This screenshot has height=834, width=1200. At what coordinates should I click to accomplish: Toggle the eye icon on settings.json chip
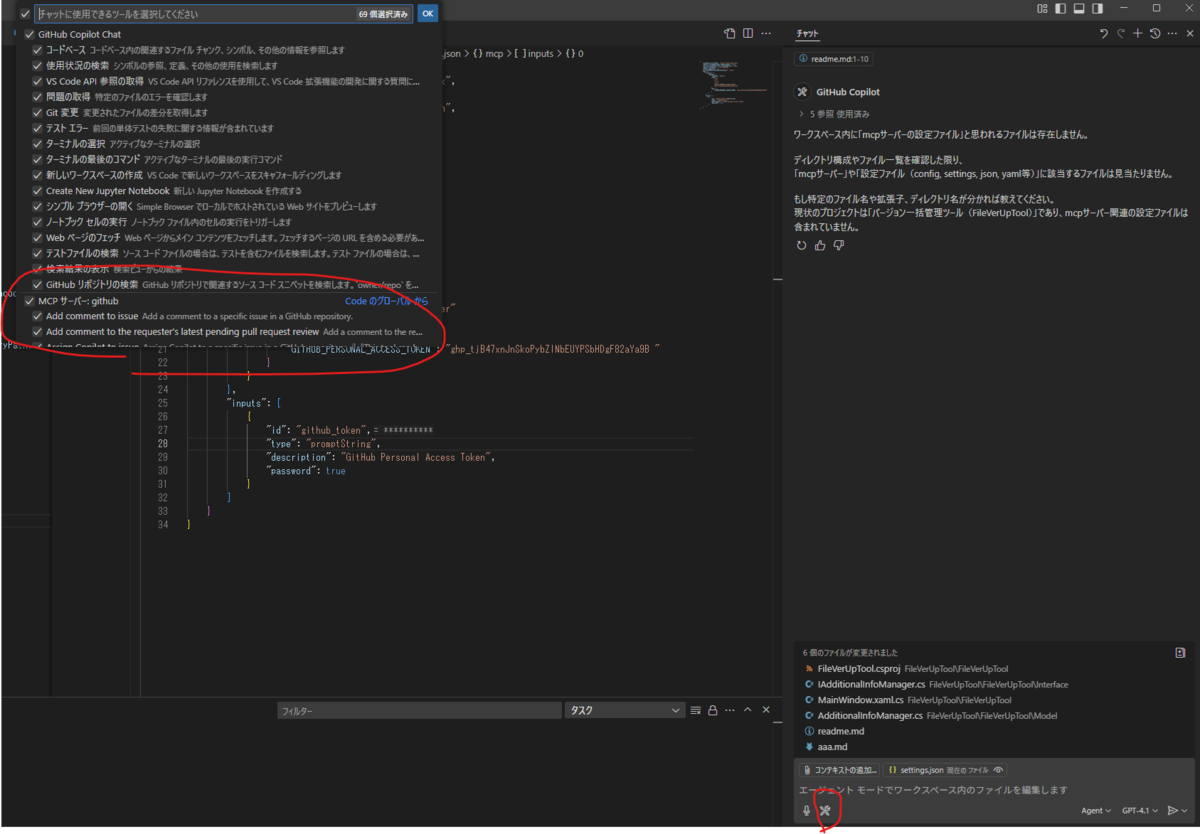coord(997,770)
